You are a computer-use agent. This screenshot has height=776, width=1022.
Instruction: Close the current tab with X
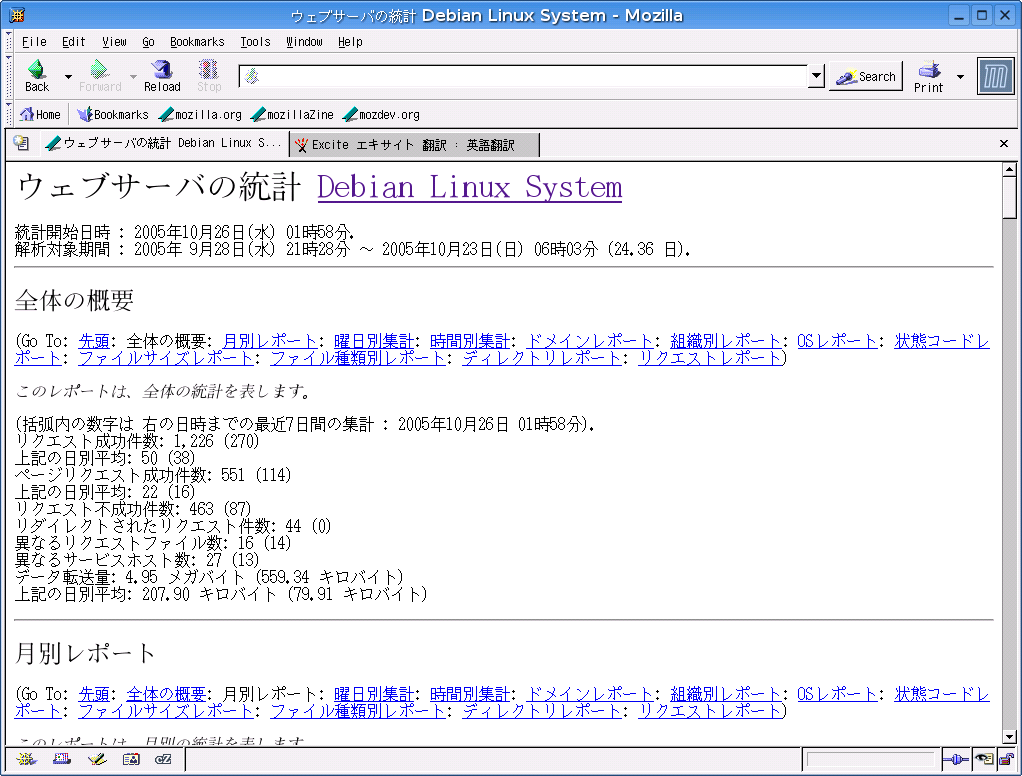pos(1004,143)
